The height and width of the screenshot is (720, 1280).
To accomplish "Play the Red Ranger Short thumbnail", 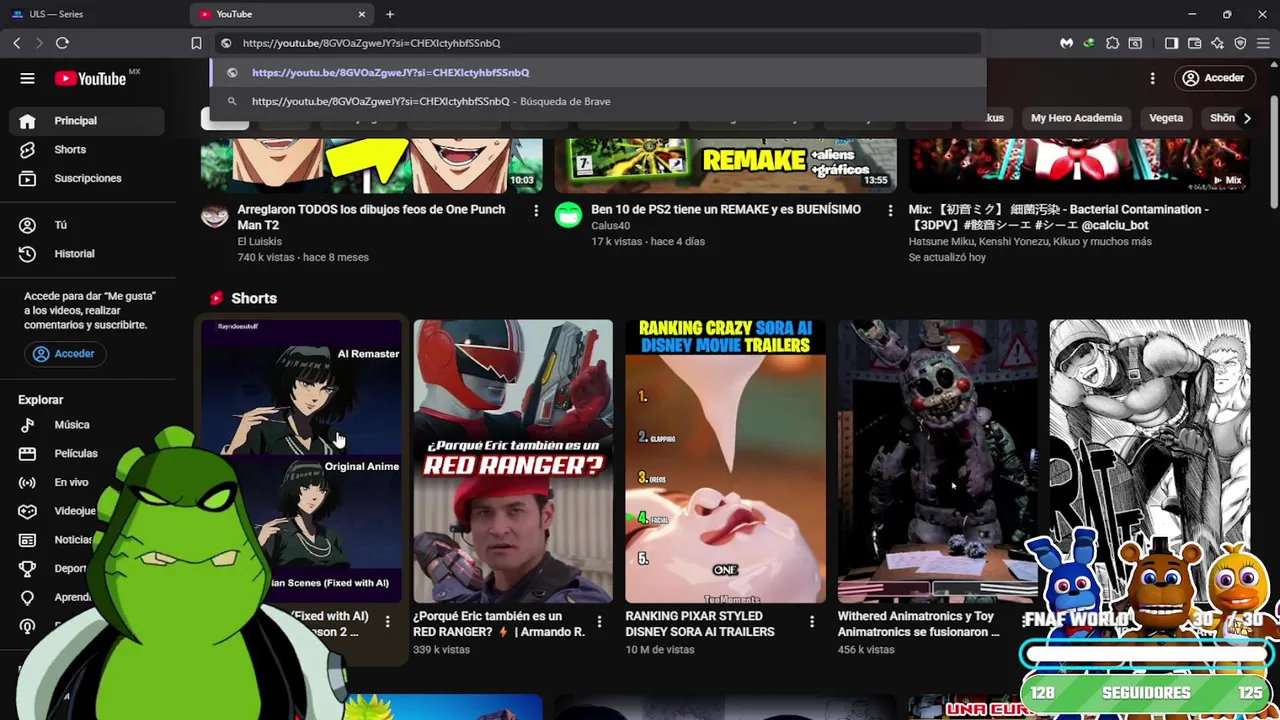I will pos(513,461).
